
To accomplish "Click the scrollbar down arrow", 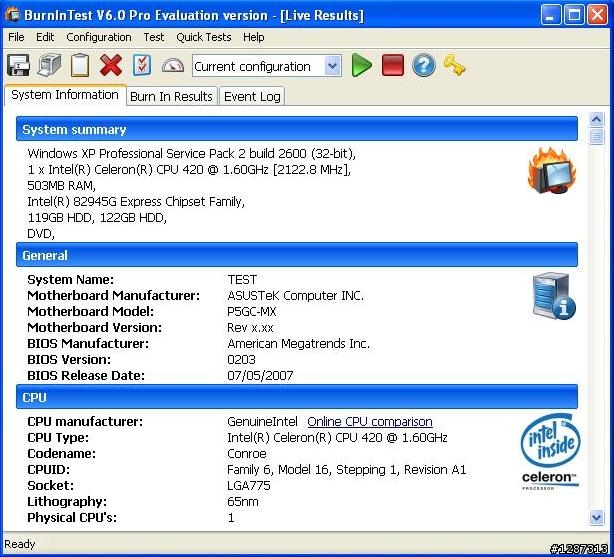I will pos(596,517).
